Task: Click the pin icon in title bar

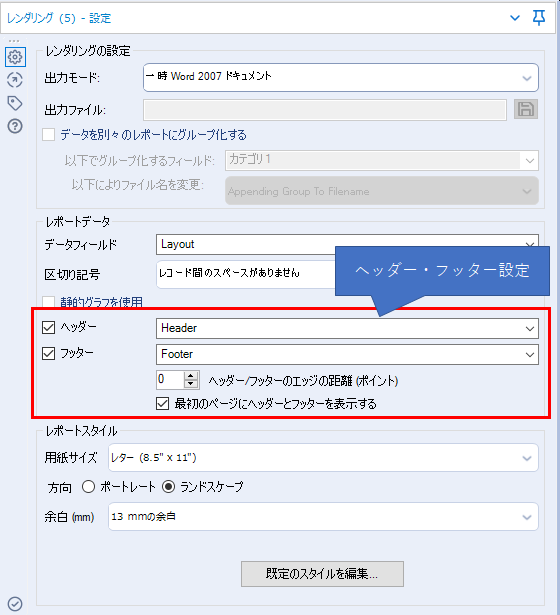Action: coord(539,18)
